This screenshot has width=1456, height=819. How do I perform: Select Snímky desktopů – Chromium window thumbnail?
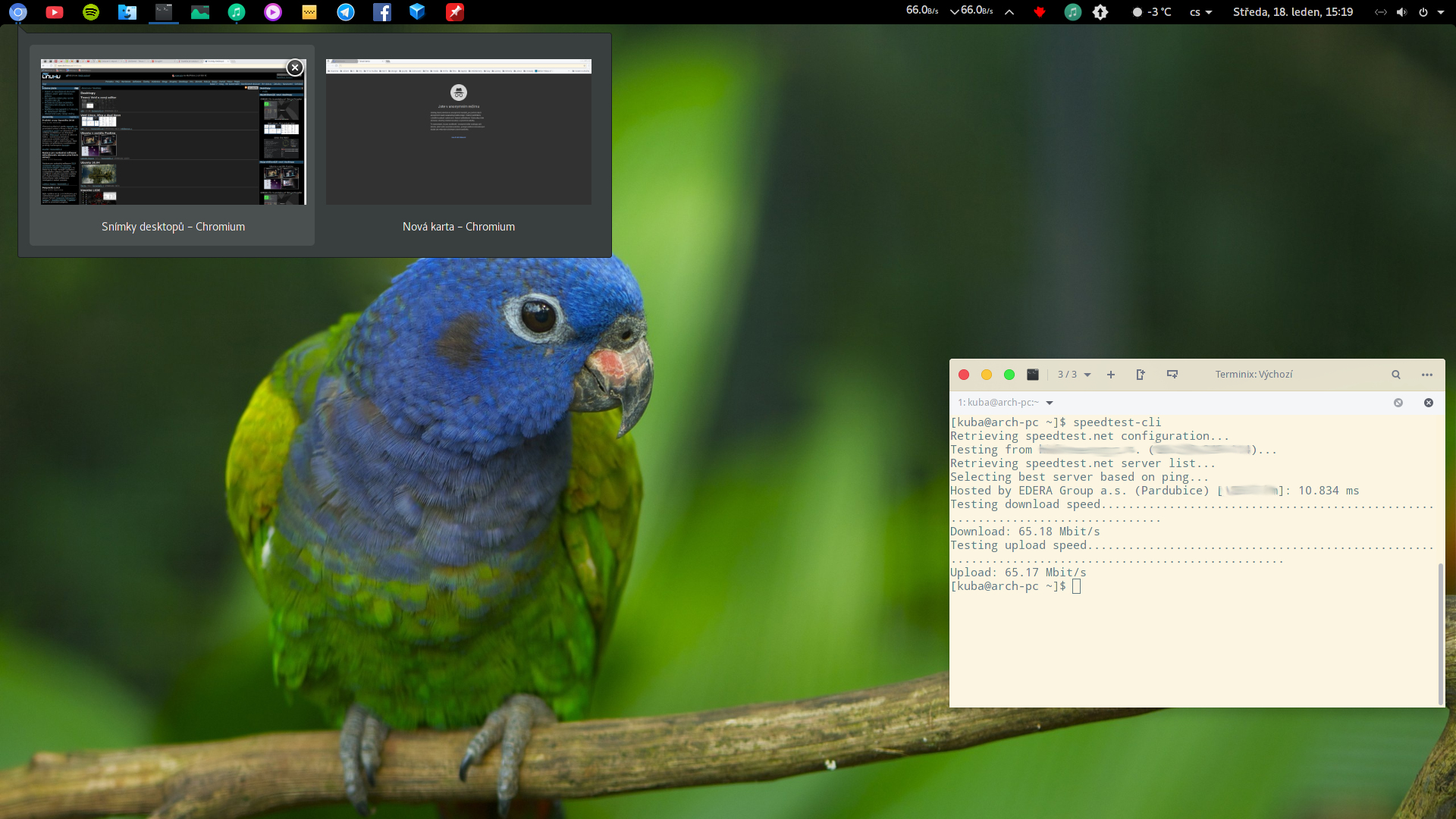174,132
